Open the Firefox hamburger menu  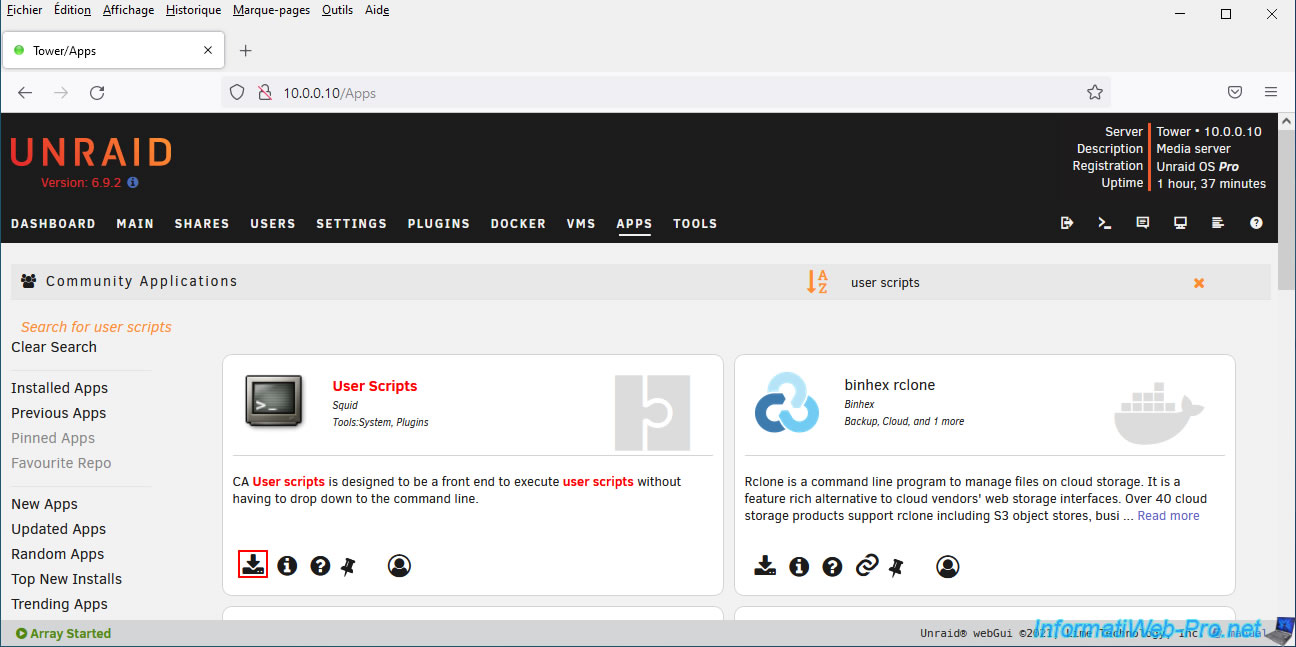pyautogui.click(x=1271, y=92)
